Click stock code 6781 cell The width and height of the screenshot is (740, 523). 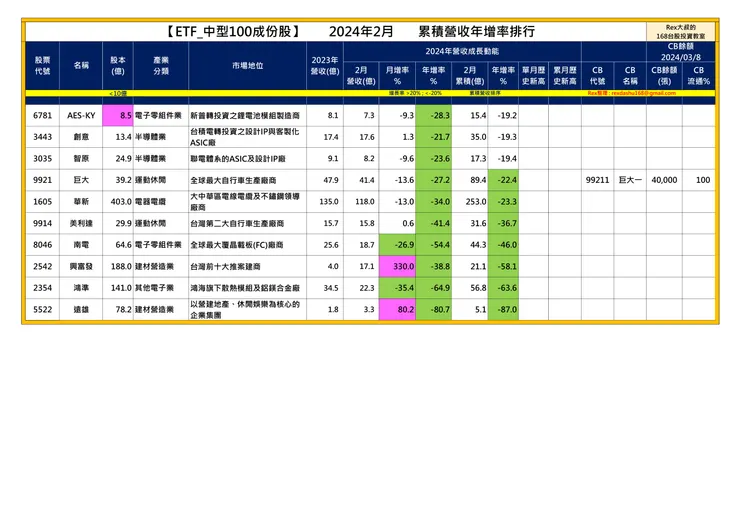tap(42, 116)
